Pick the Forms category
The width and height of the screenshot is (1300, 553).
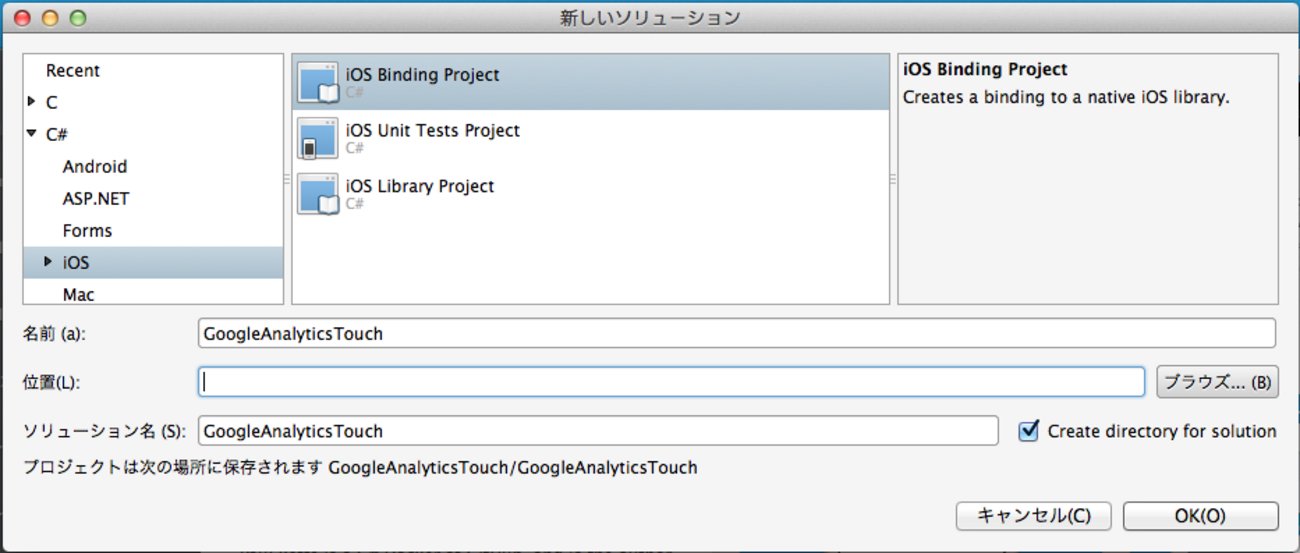[87, 231]
